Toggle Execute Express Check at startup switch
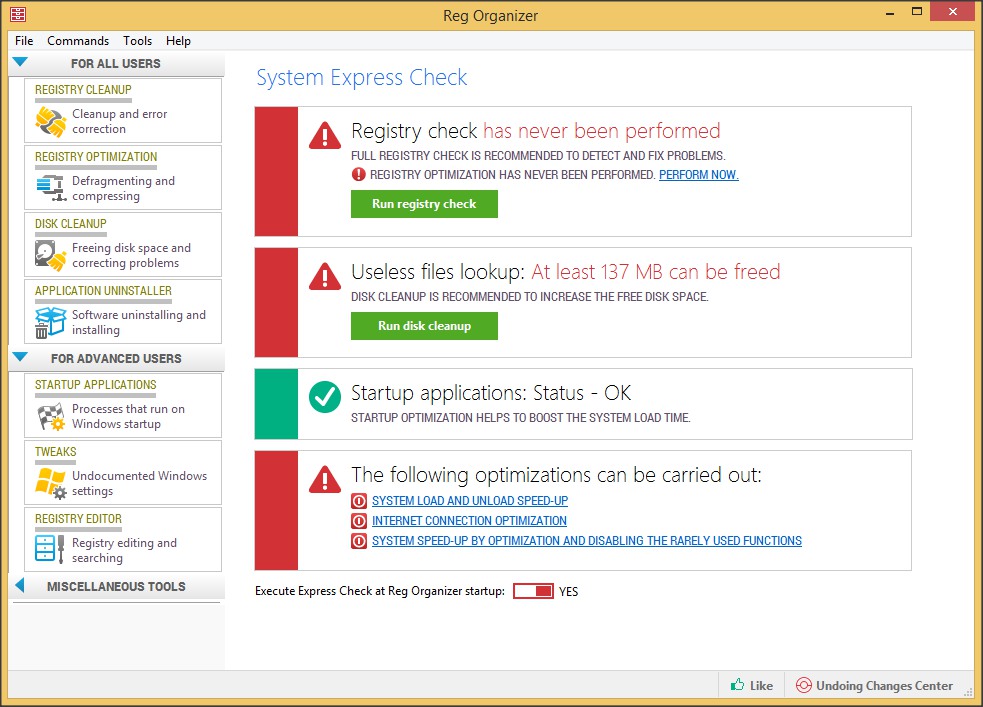The height and width of the screenshot is (707, 983). click(533, 591)
